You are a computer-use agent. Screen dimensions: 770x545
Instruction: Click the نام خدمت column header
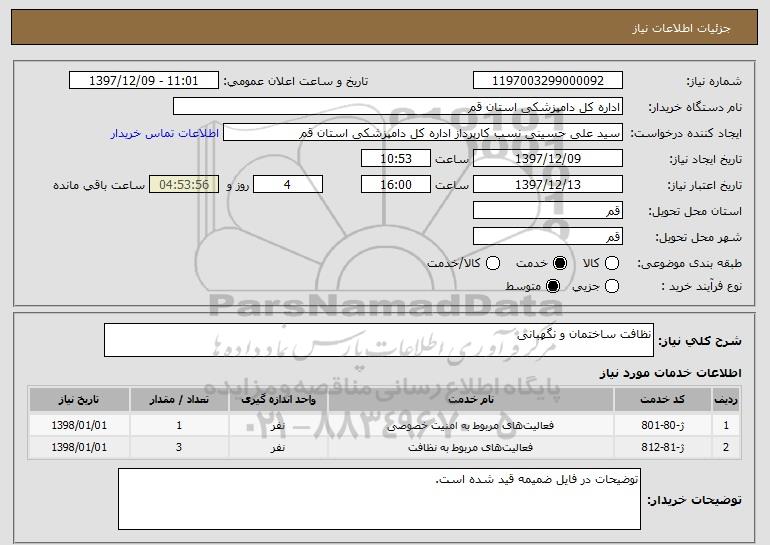pyautogui.click(x=471, y=399)
